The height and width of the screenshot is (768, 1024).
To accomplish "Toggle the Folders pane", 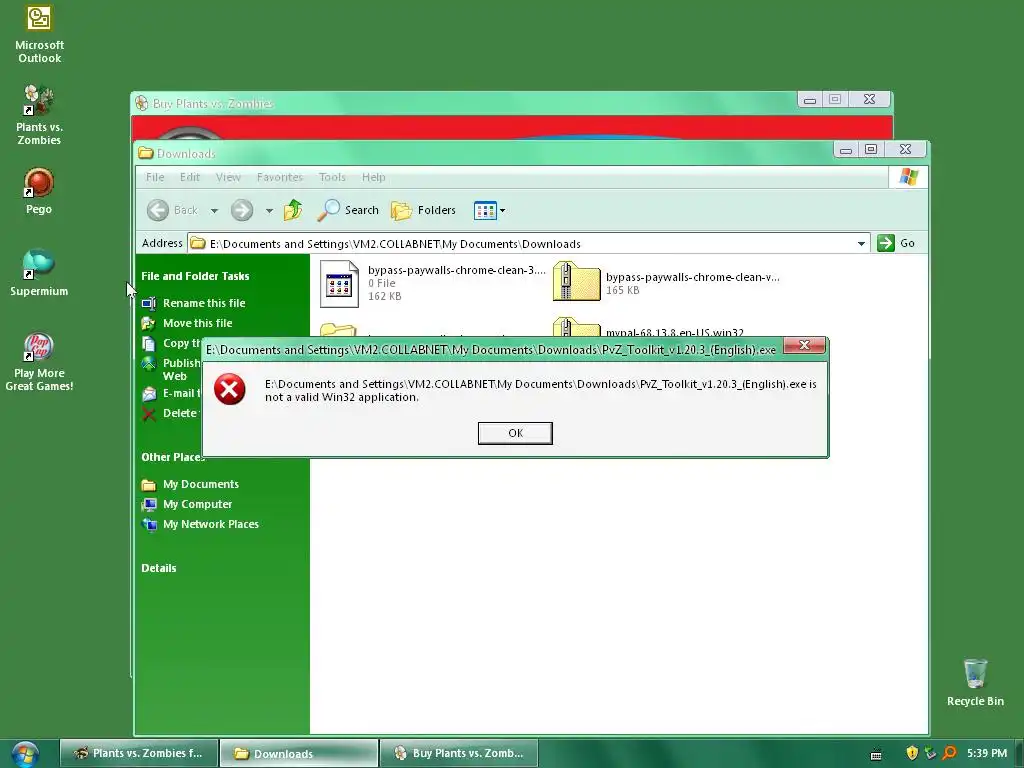I will 423,210.
